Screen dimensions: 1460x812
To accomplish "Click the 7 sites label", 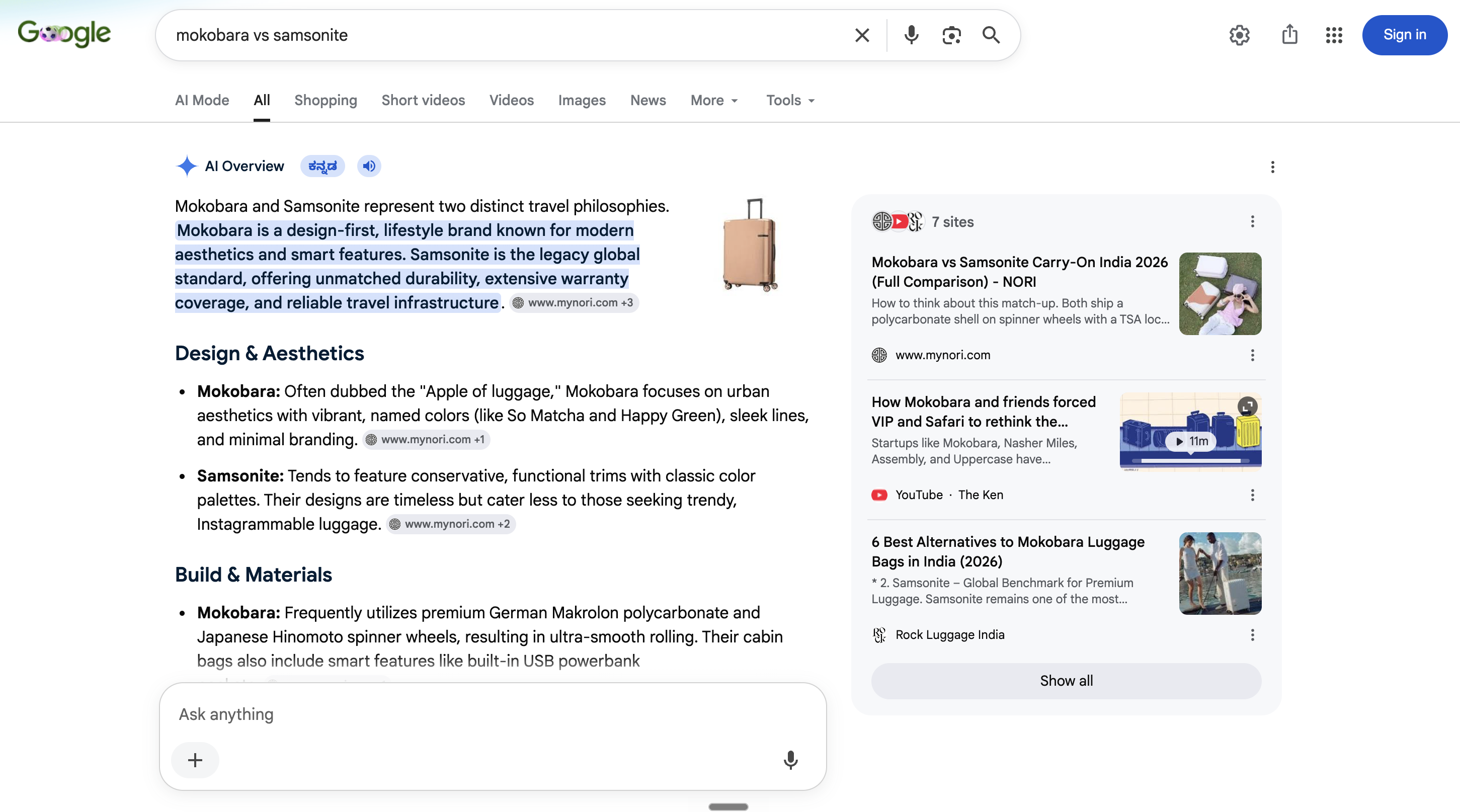I will click(953, 222).
